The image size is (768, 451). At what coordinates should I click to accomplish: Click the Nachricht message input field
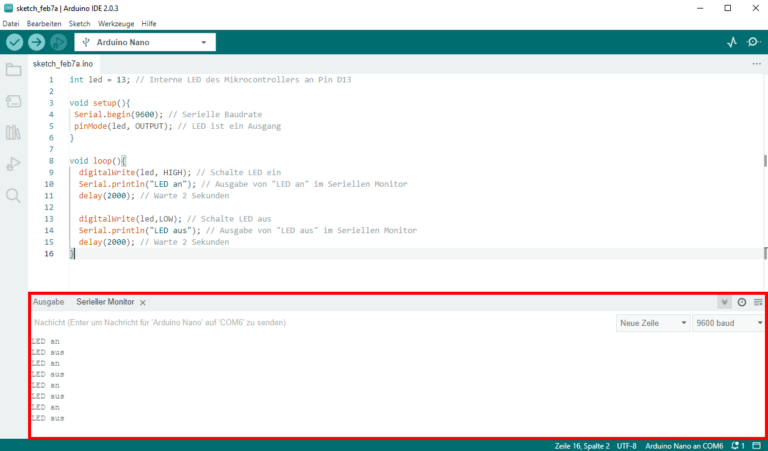tap(321, 323)
